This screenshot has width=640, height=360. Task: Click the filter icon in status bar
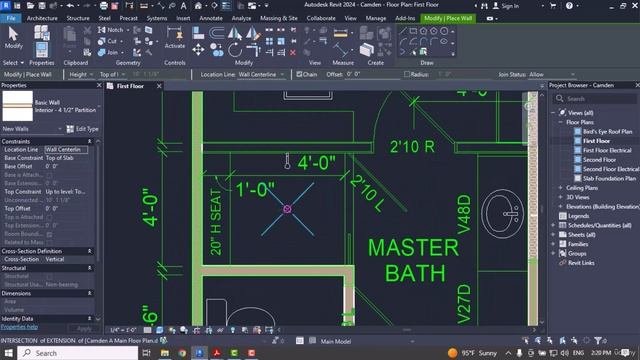pos(598,340)
